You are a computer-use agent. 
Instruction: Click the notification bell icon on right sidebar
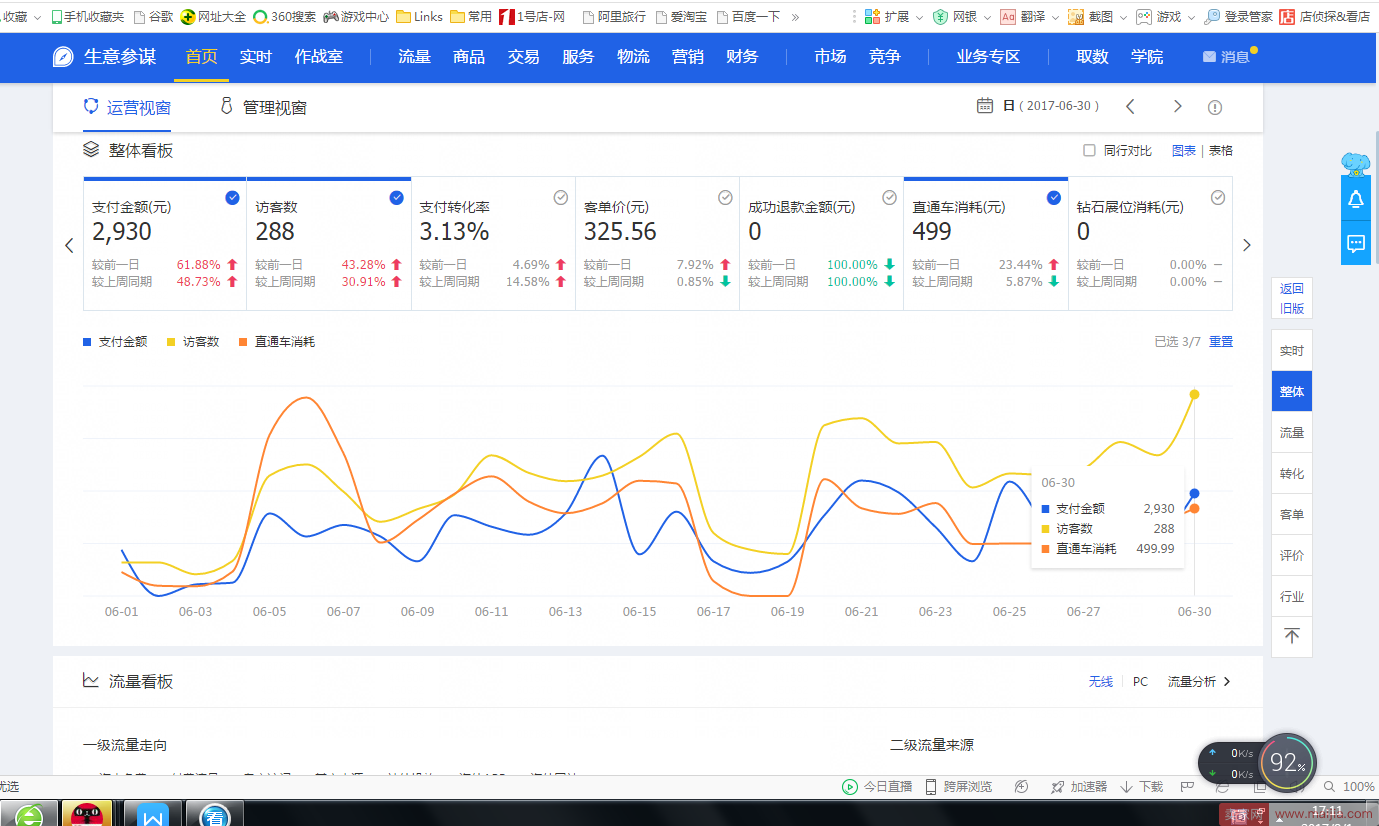click(x=1356, y=199)
